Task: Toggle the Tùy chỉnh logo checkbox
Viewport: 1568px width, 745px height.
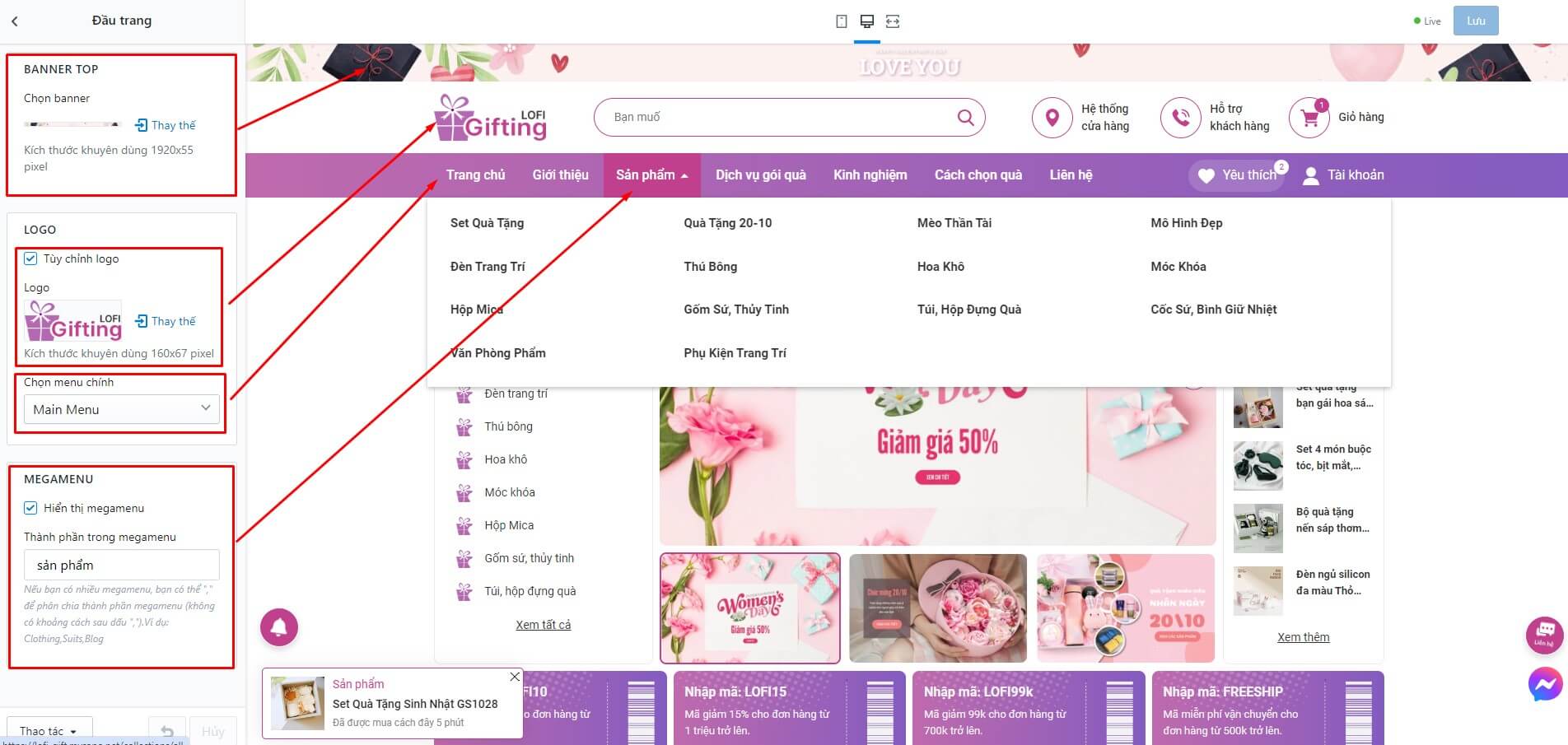Action: pos(30,258)
